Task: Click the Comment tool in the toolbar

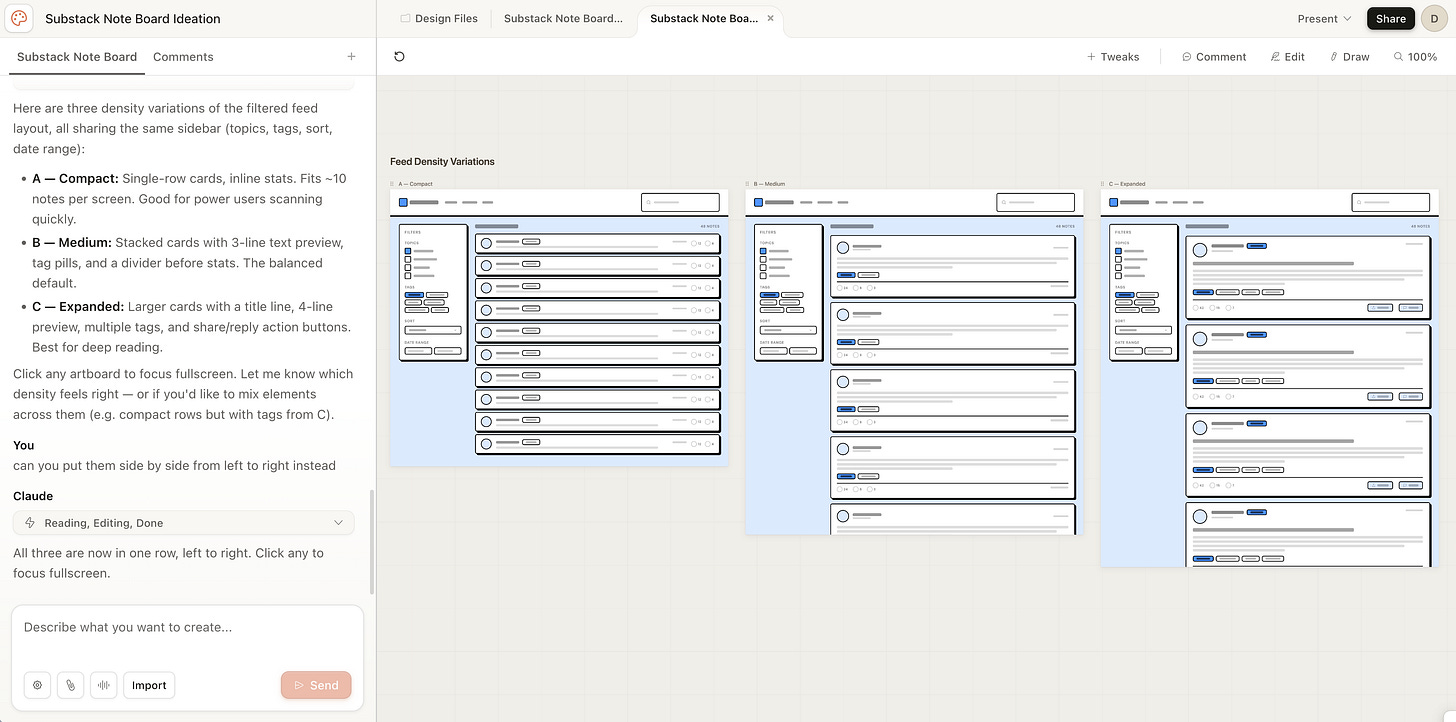Action: (x=1214, y=57)
